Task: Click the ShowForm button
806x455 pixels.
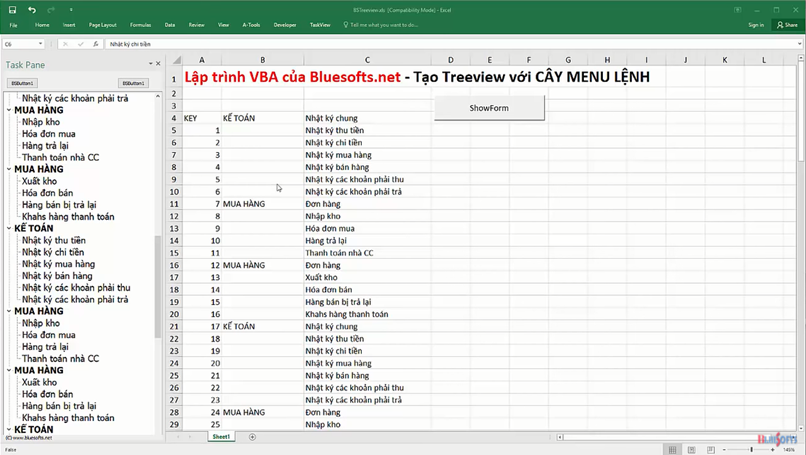Action: [x=489, y=108]
